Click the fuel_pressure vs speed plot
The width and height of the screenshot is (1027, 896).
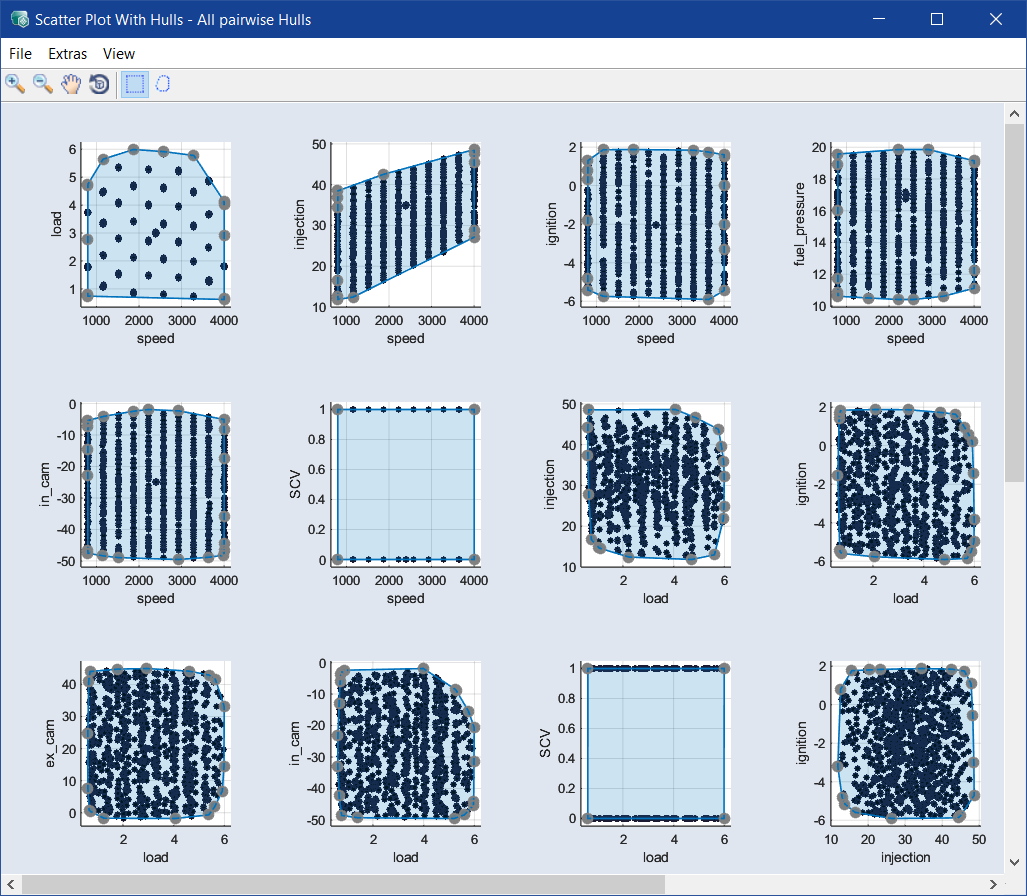coord(906,224)
